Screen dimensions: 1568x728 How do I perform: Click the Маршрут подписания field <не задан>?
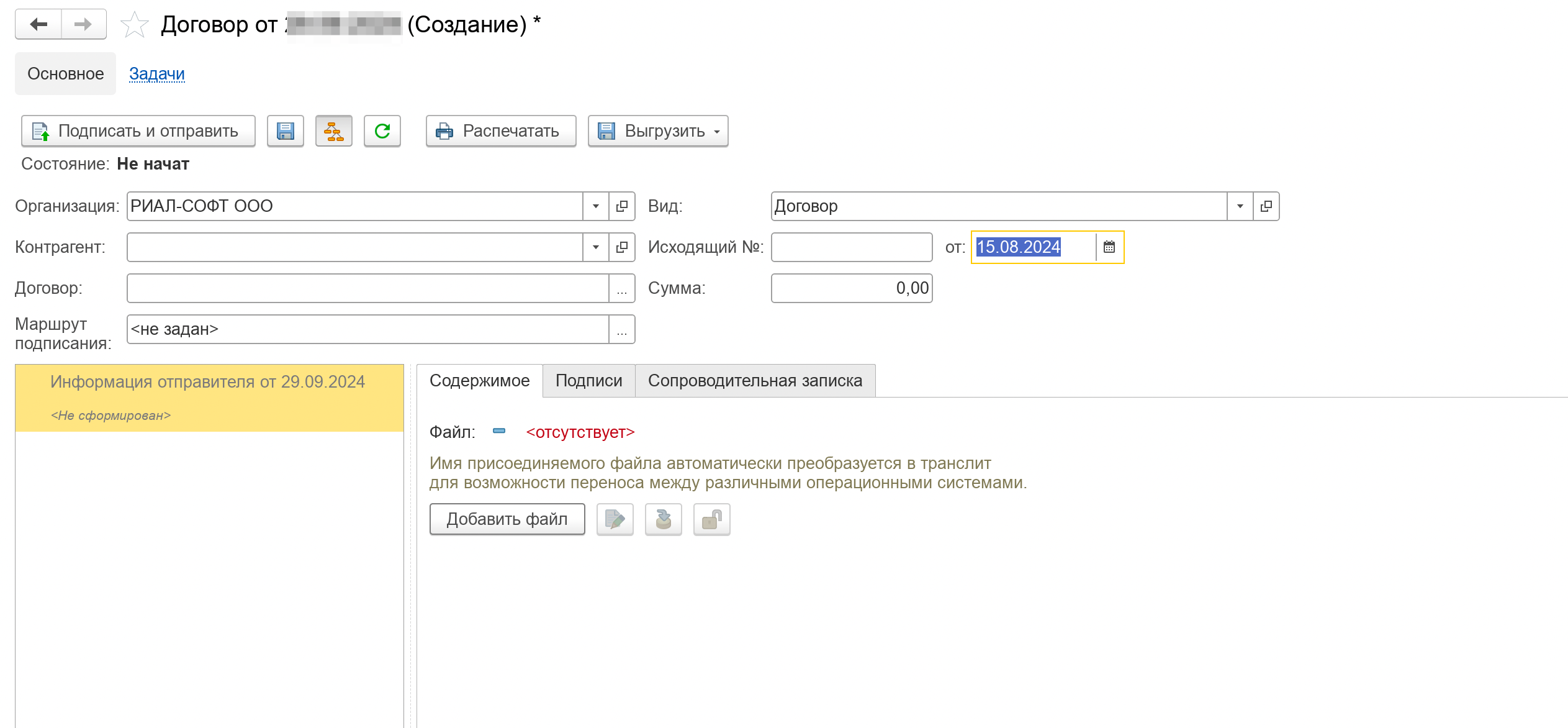pyautogui.click(x=368, y=329)
